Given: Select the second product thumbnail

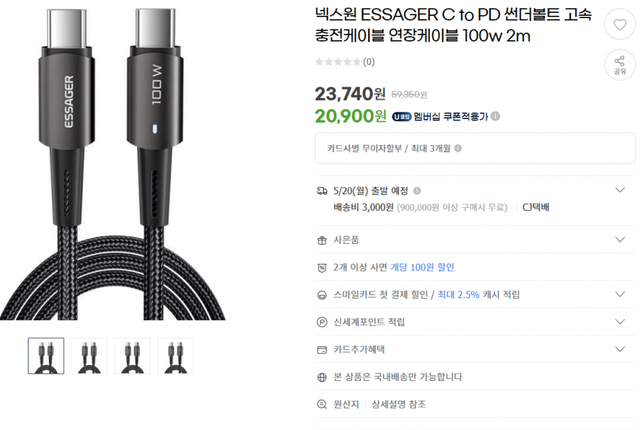Looking at the screenshot, I should [x=89, y=356].
